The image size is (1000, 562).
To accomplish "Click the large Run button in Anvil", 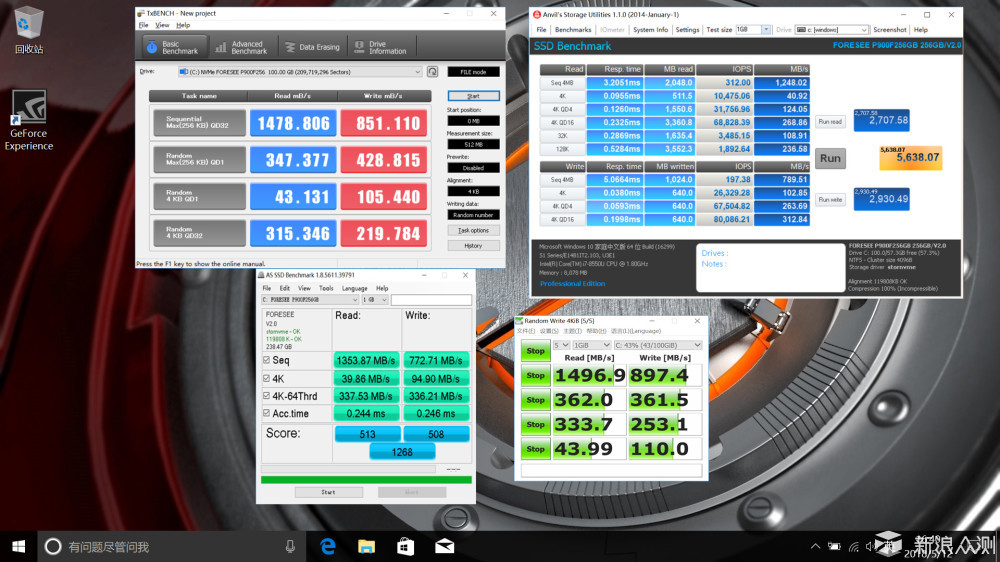I will [830, 158].
